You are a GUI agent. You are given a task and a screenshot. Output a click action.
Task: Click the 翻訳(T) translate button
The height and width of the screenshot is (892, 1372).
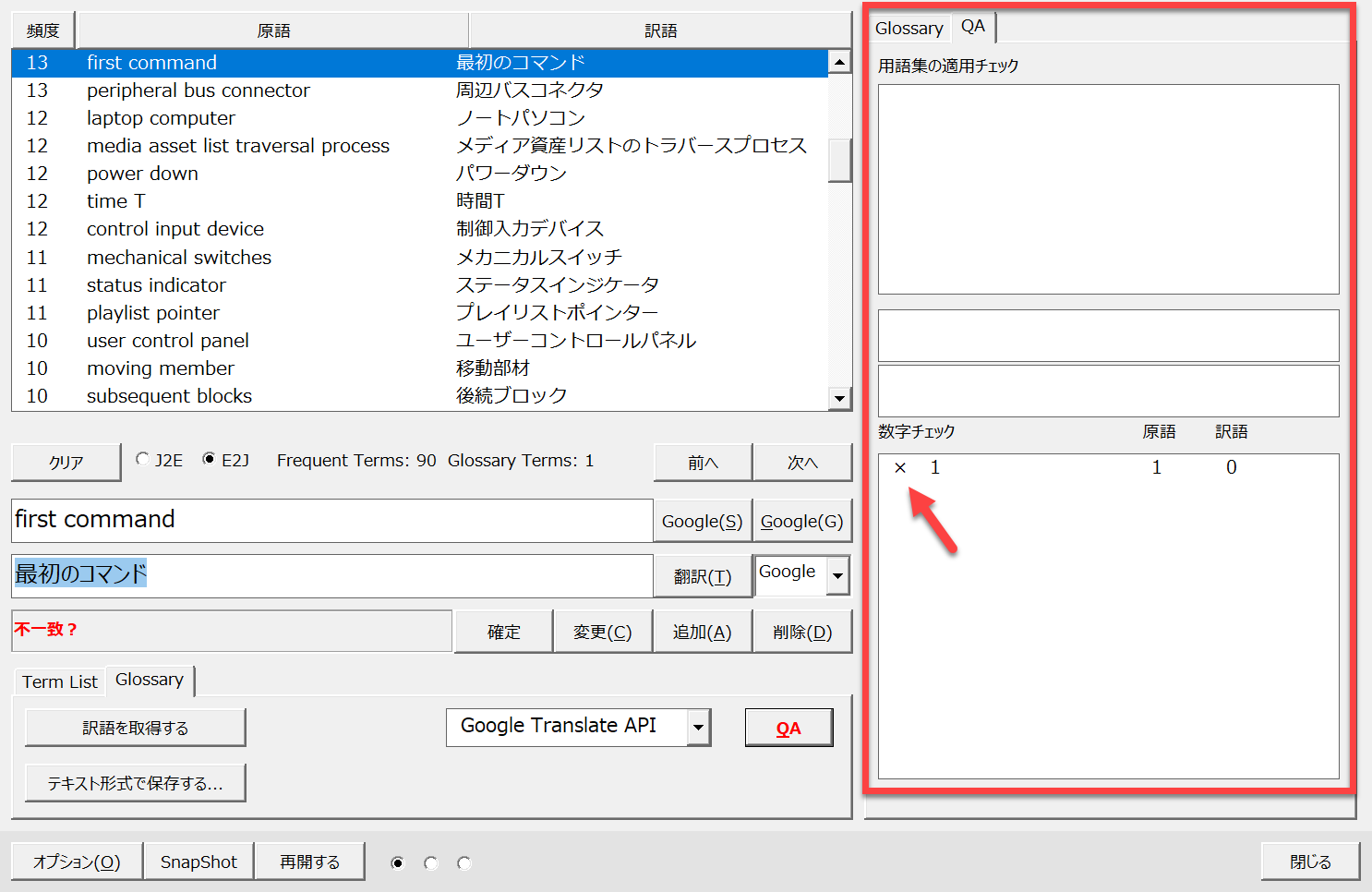point(702,577)
